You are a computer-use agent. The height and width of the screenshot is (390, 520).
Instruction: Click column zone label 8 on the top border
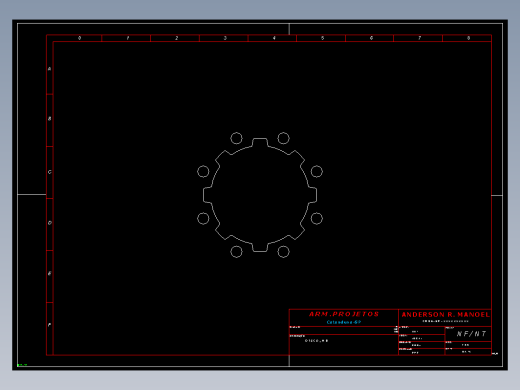pyautogui.click(x=468, y=38)
